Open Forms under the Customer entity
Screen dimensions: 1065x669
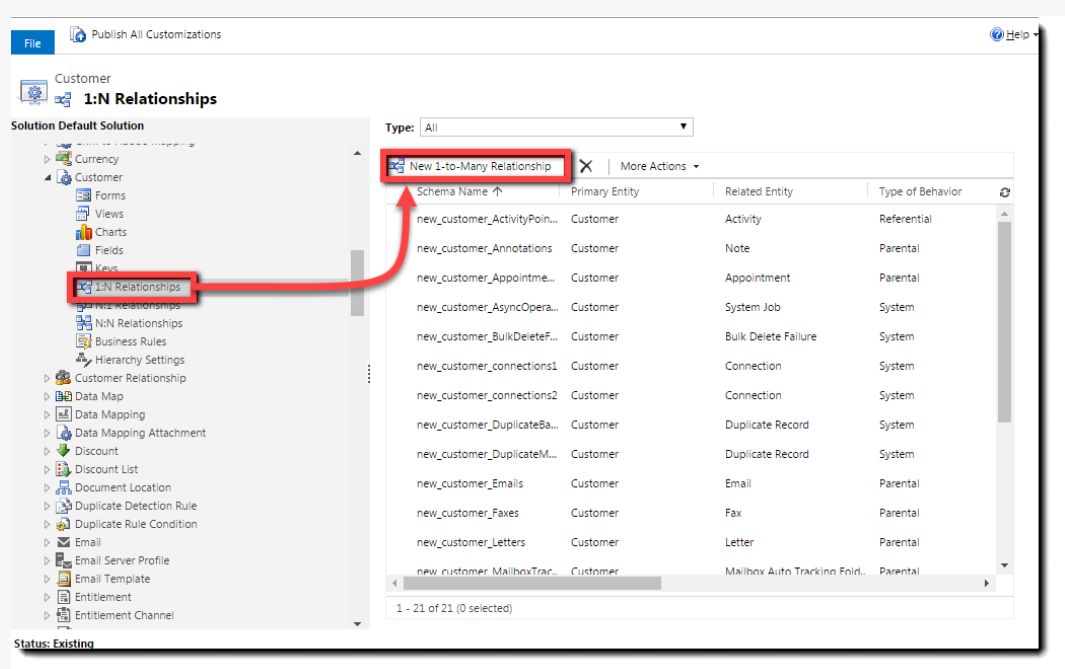point(109,196)
